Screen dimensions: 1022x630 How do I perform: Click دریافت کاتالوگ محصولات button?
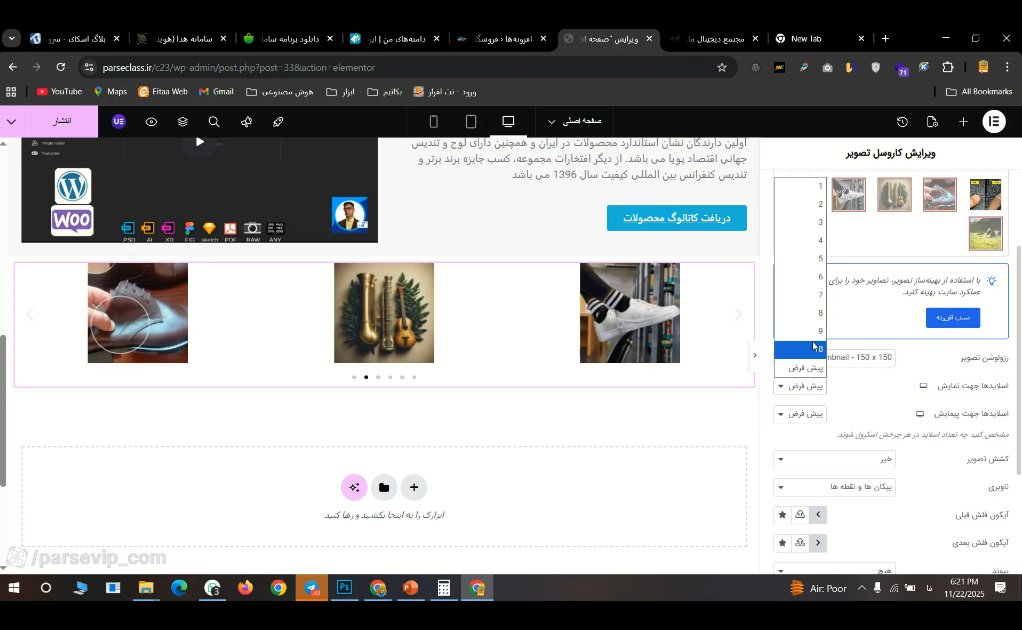[677, 218]
